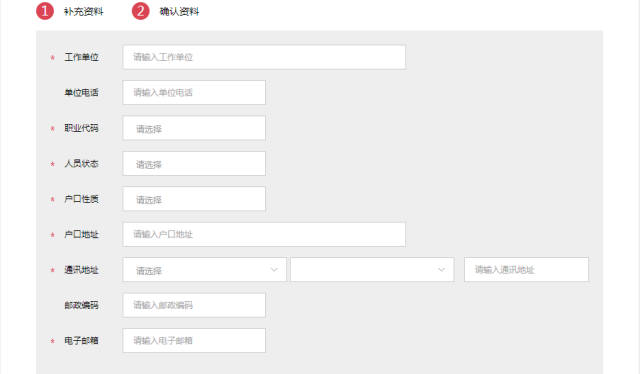Focus the 单位电话 input field
Screen dimensions: 640x374
coord(194,92)
